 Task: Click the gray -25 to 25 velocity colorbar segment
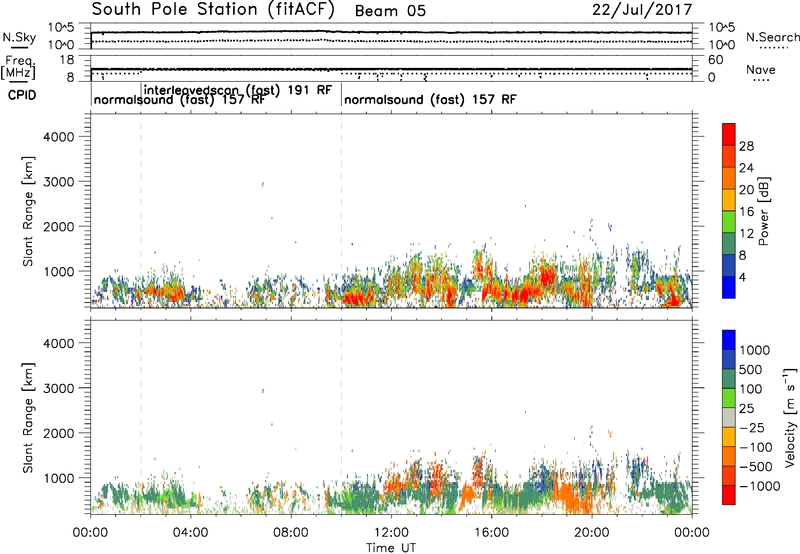pyautogui.click(x=729, y=418)
